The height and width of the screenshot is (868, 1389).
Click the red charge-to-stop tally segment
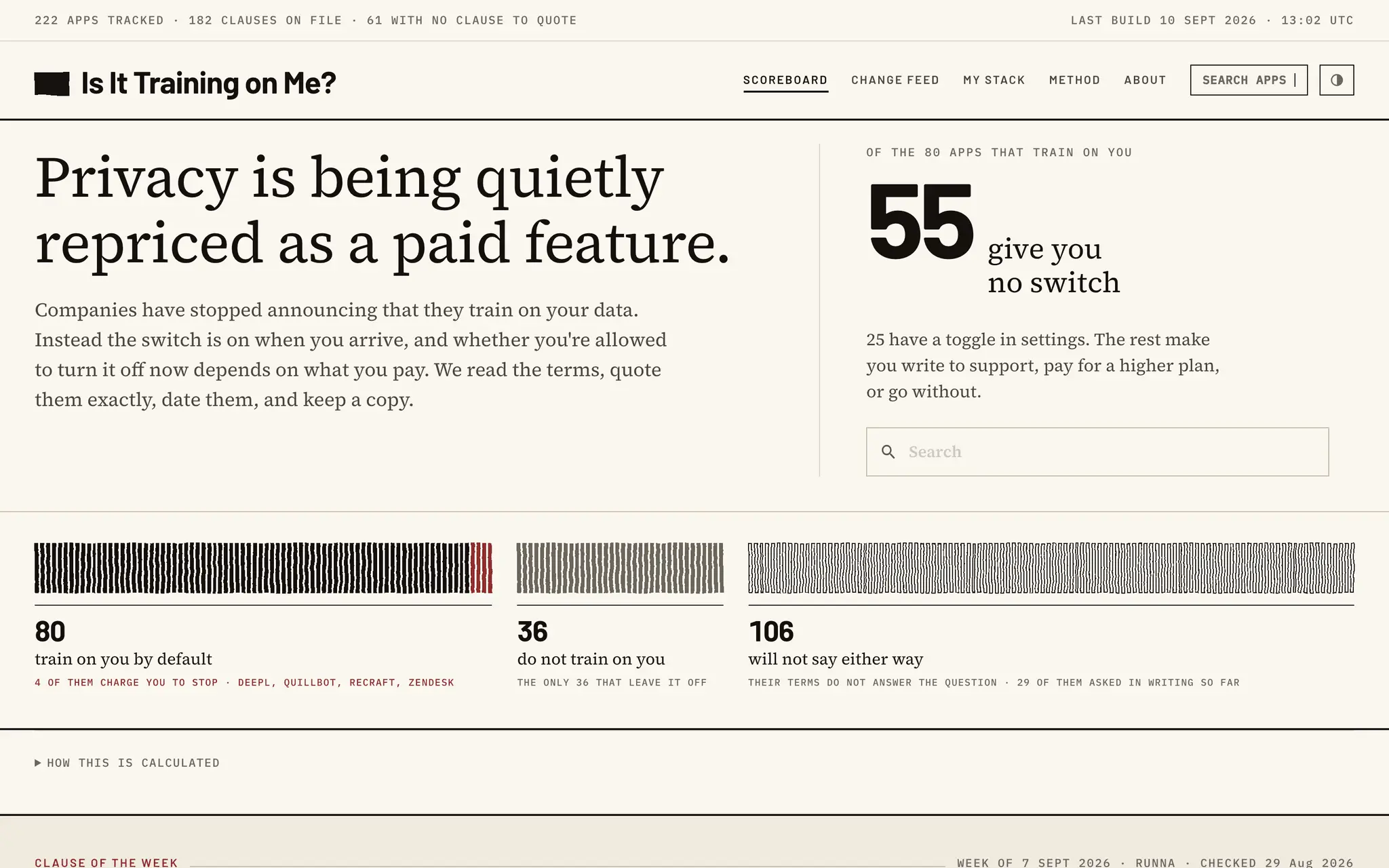[x=482, y=568]
